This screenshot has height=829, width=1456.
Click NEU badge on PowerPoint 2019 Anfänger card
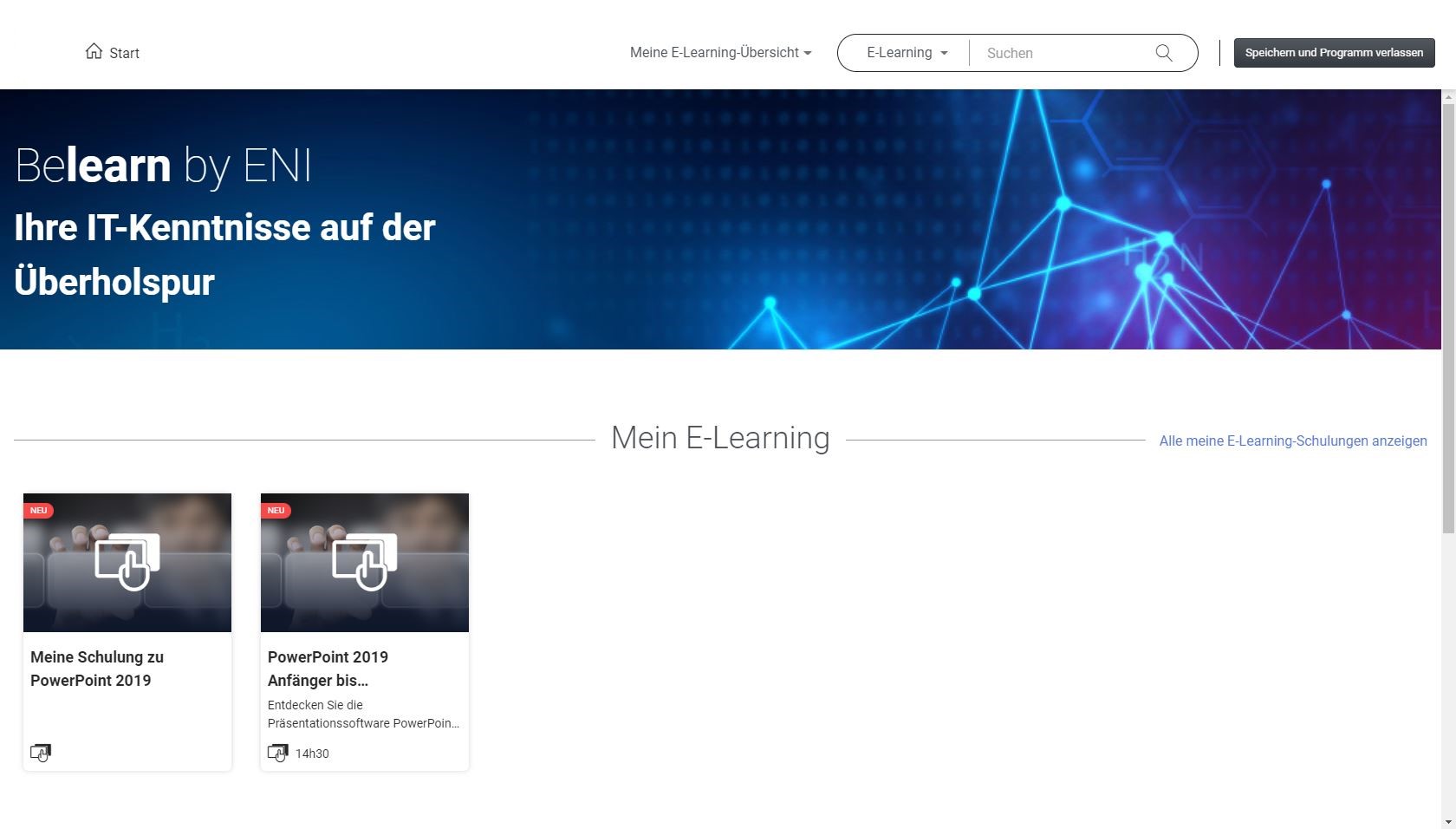(276, 510)
